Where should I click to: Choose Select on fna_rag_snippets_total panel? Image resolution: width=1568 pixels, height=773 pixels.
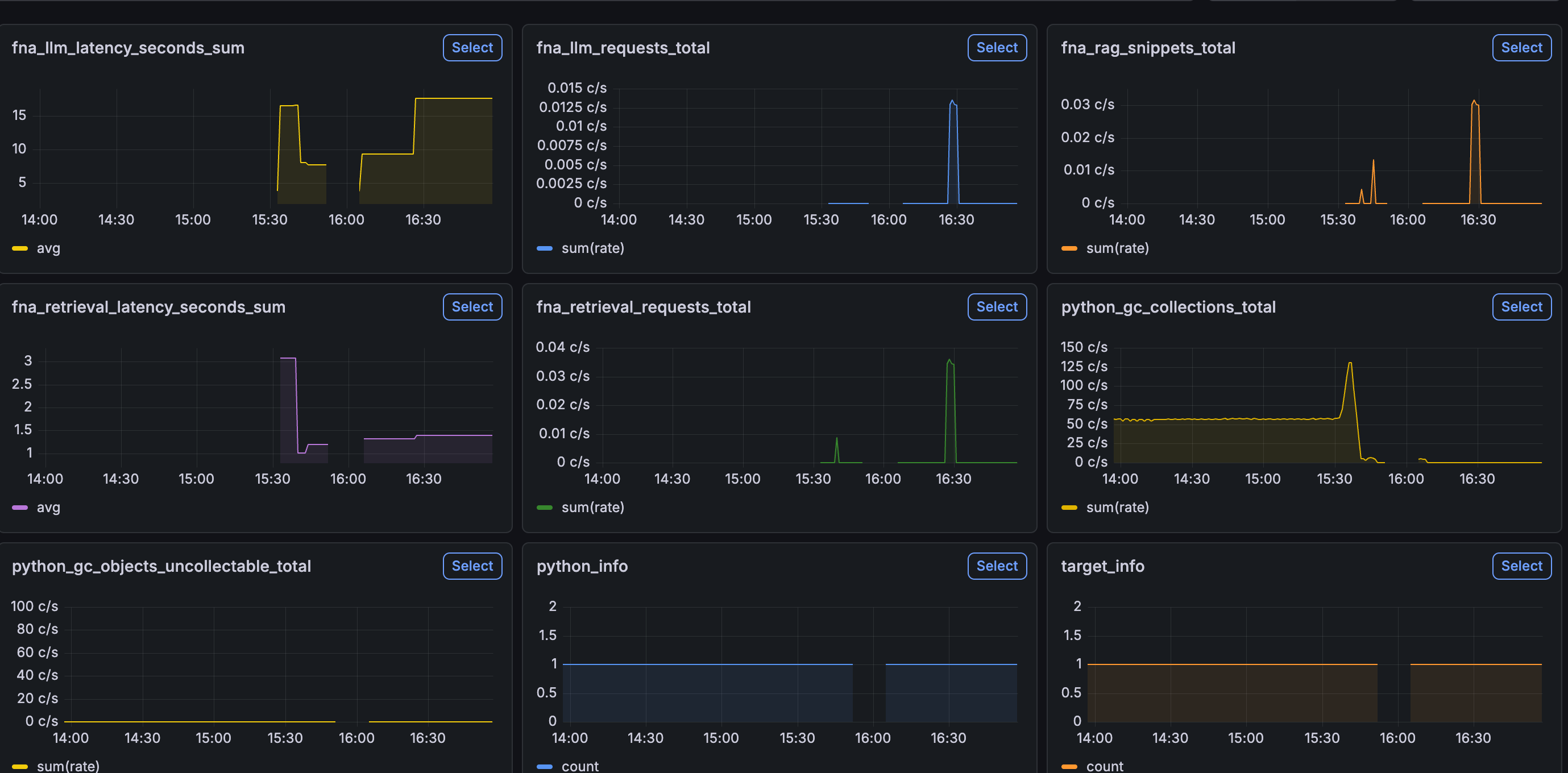tap(1521, 48)
